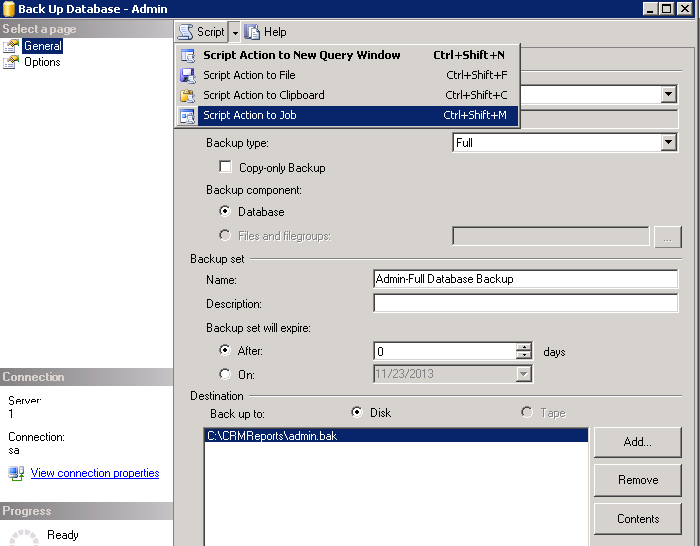Expand the Backup type dropdown
The height and width of the screenshot is (546, 700).
pyautogui.click(x=668, y=143)
